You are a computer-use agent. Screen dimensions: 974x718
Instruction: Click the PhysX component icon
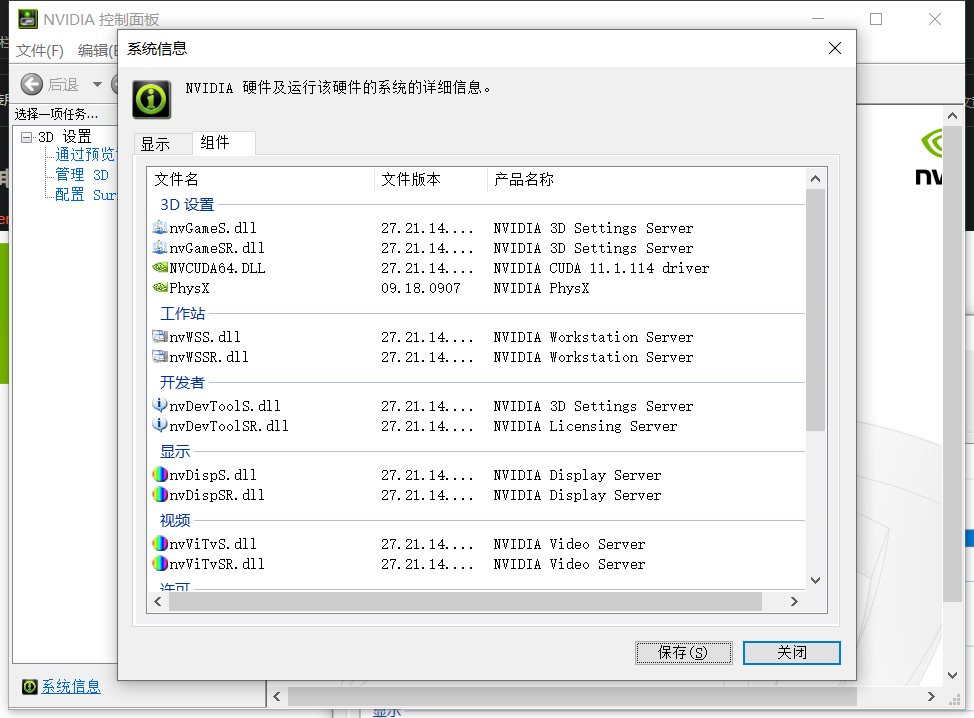160,288
